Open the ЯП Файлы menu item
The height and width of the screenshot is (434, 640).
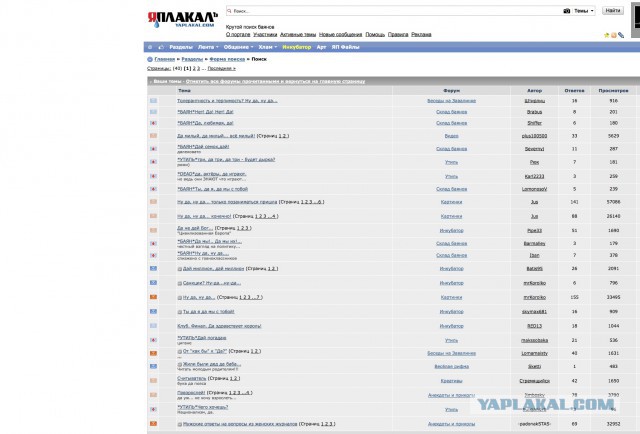point(345,47)
